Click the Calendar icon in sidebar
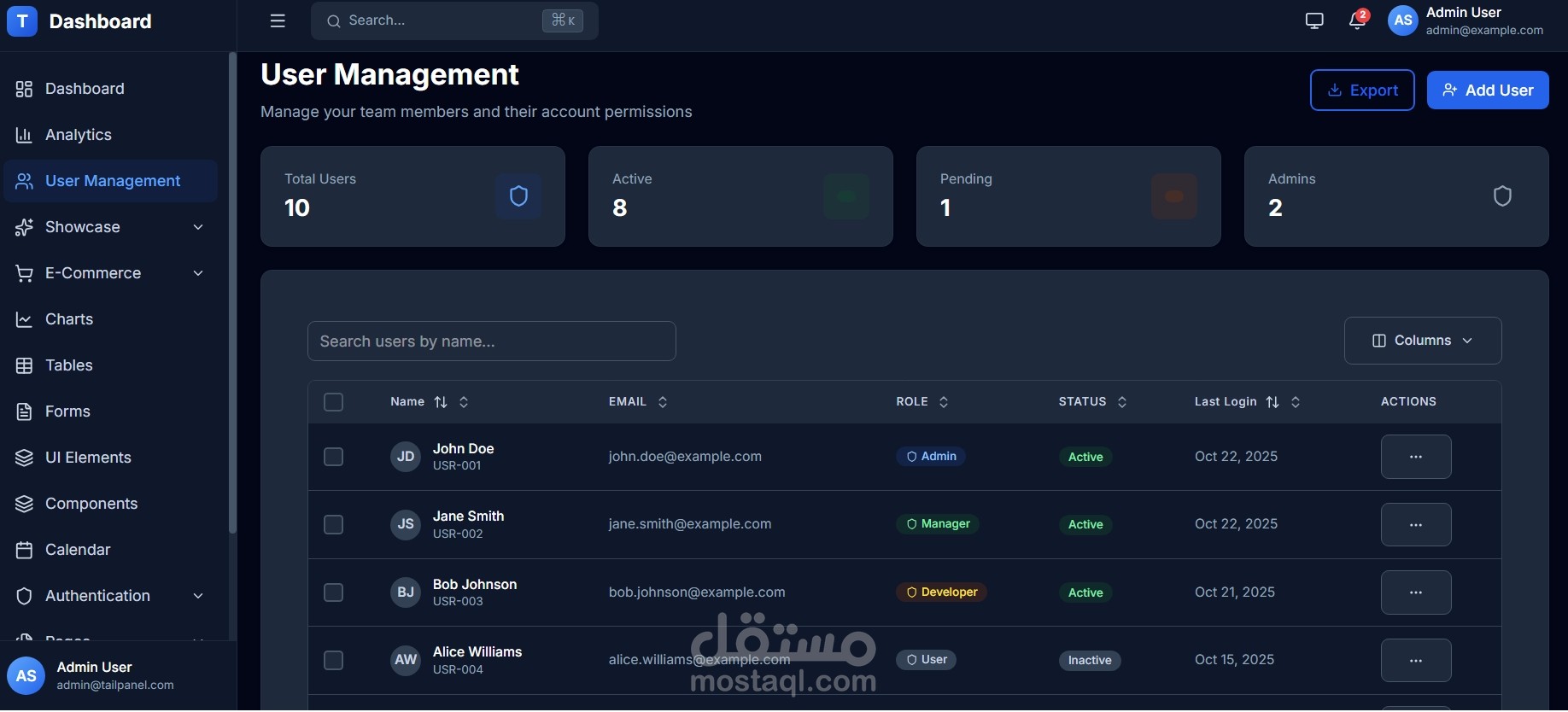 24,550
